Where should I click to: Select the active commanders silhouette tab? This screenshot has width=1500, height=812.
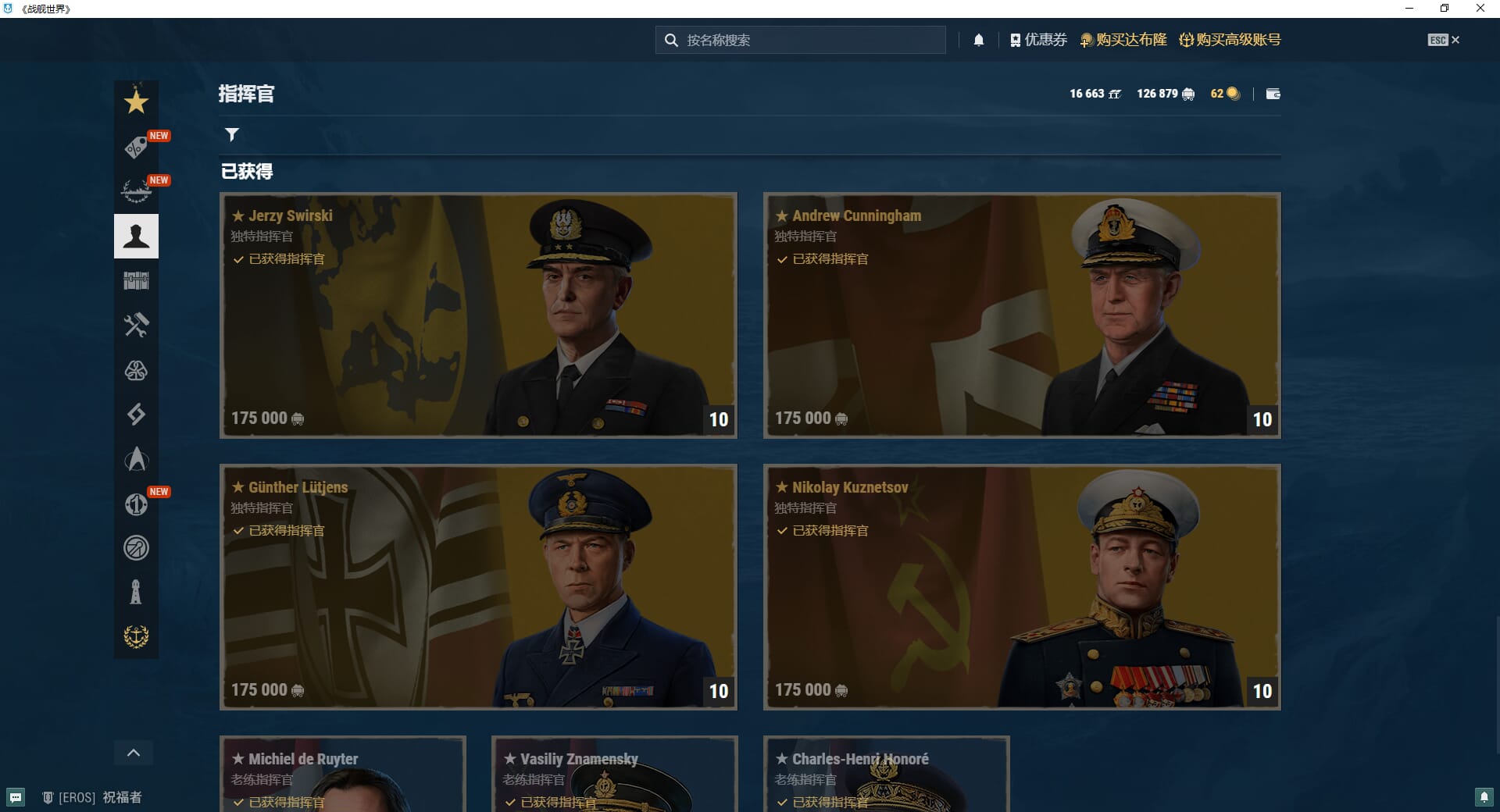tap(136, 236)
